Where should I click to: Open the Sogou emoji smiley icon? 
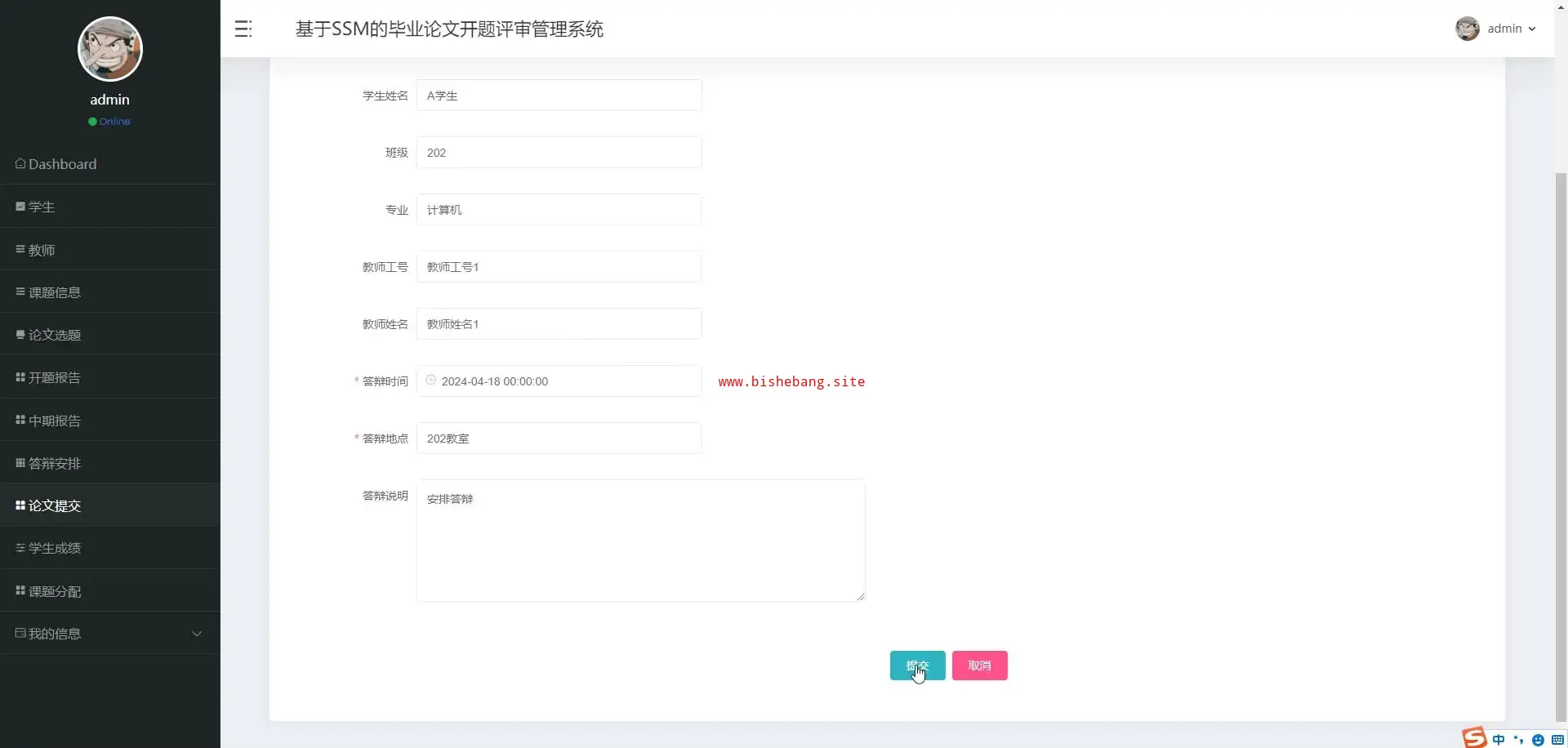click(1538, 740)
